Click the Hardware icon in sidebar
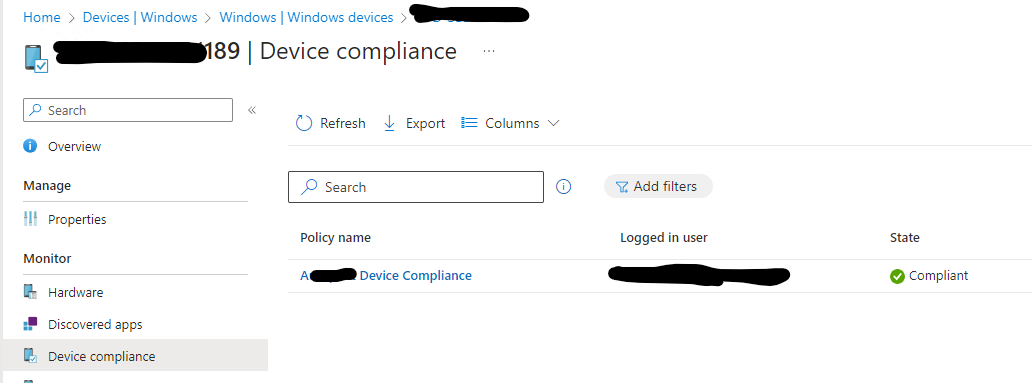The height and width of the screenshot is (383, 1032). [x=30, y=292]
